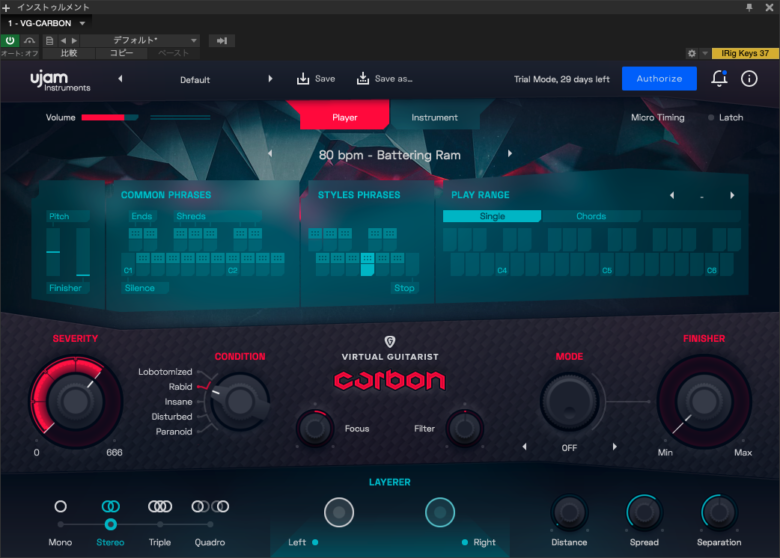780x558 pixels.
Task: Select the Triple three-circle icon
Action: [x=160, y=506]
